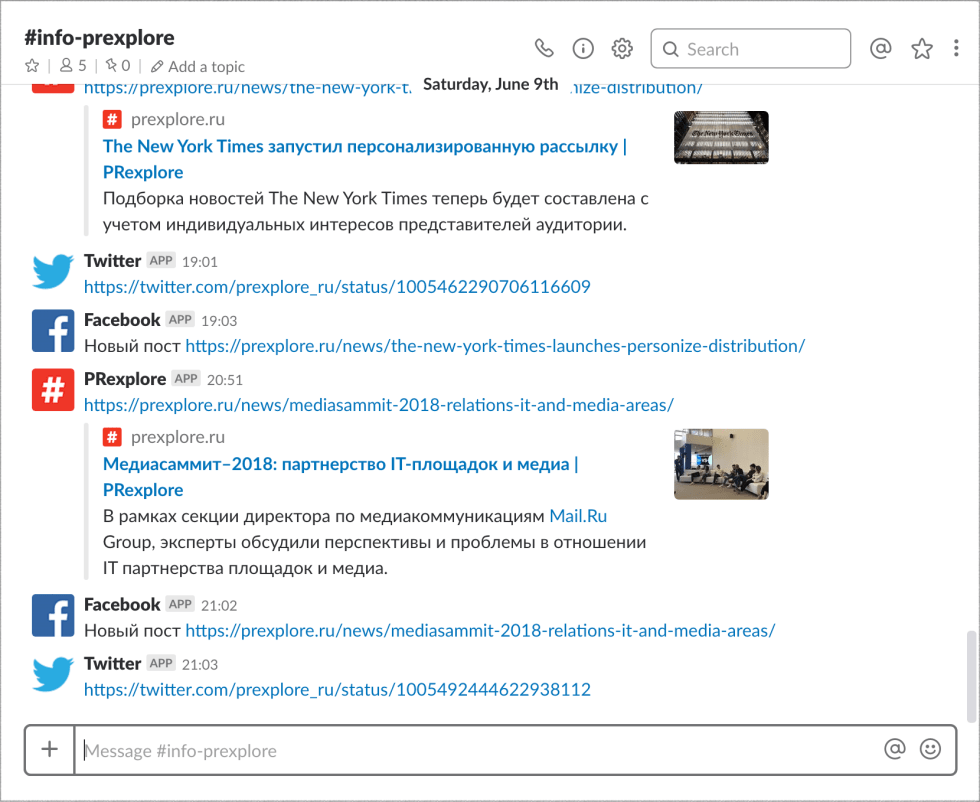The width and height of the screenshot is (980, 802).
Task: Open the Facebook app avatar at 21:02
Action: (52, 615)
